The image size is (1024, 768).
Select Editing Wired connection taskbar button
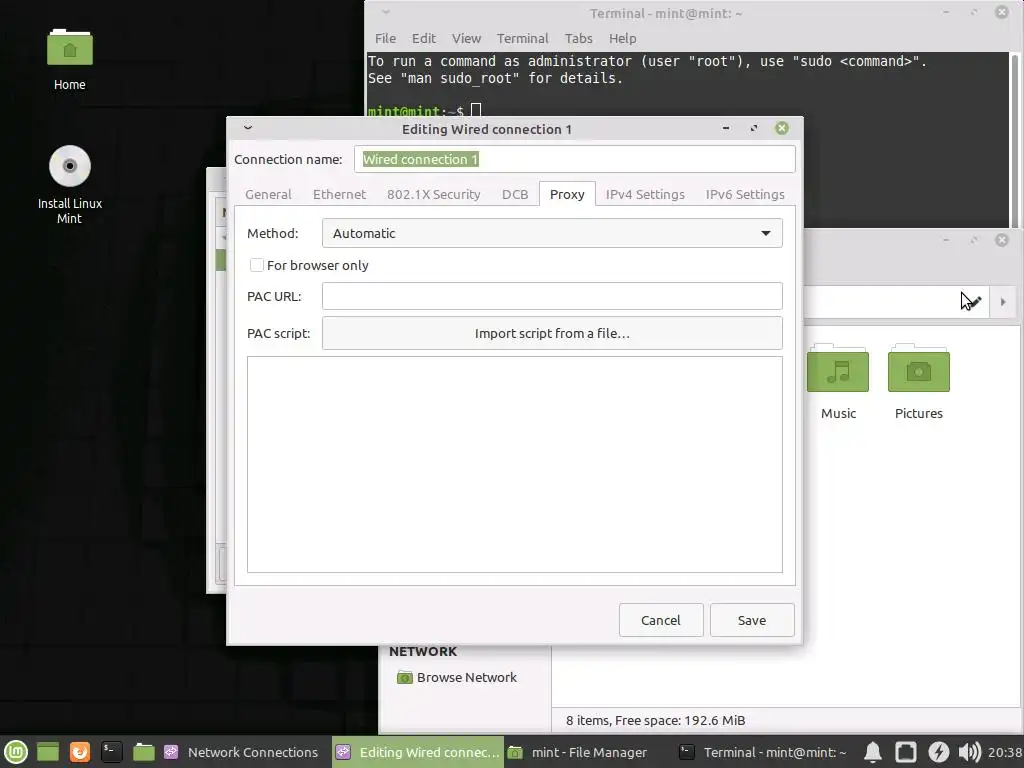(x=418, y=752)
